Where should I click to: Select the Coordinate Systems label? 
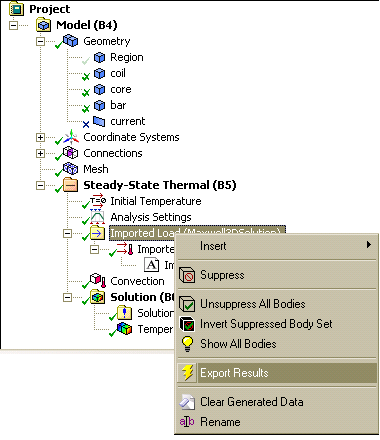131,137
